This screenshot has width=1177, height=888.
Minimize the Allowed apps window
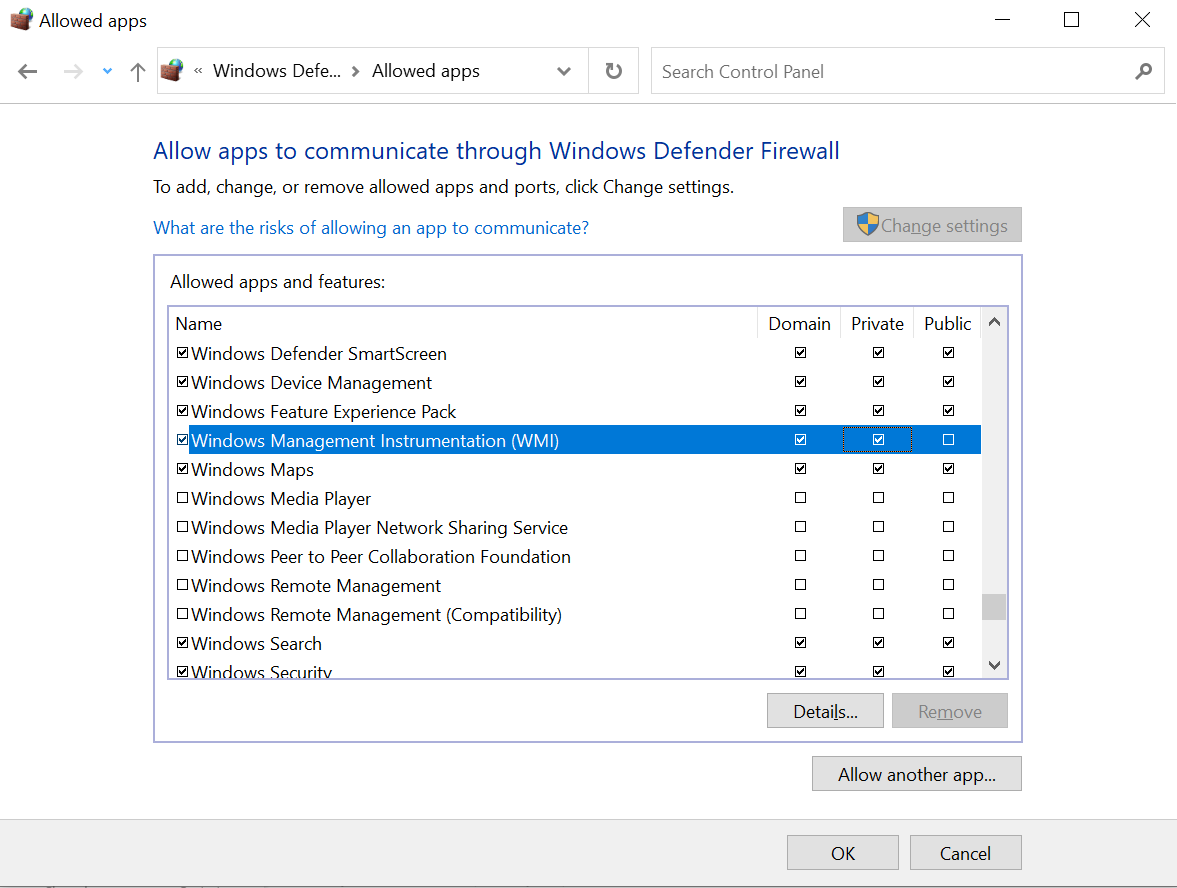coord(1002,20)
